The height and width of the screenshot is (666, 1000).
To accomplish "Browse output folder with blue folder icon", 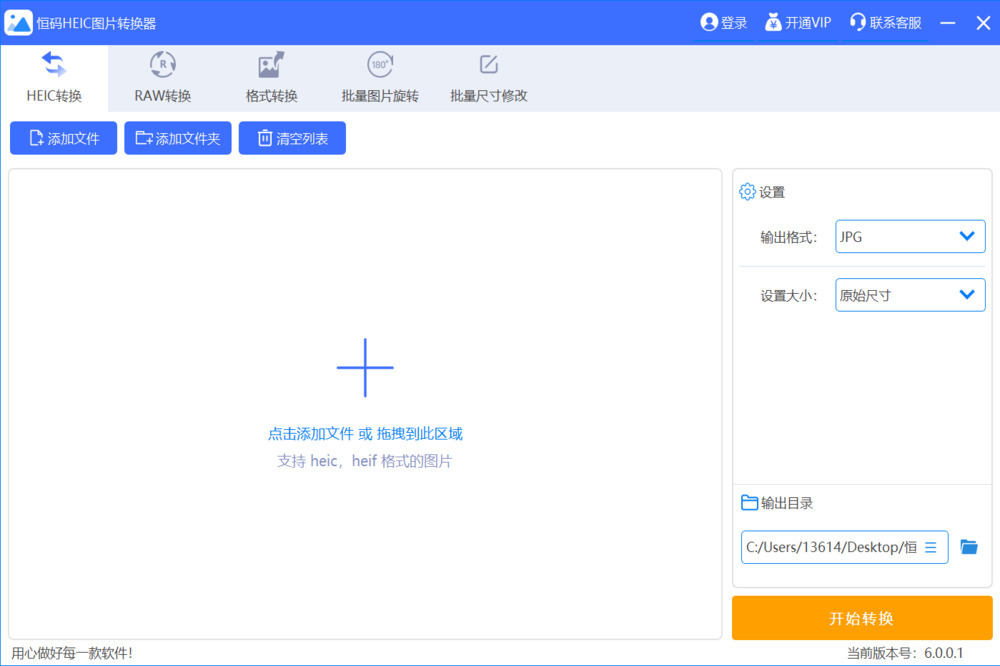I will tap(968, 547).
